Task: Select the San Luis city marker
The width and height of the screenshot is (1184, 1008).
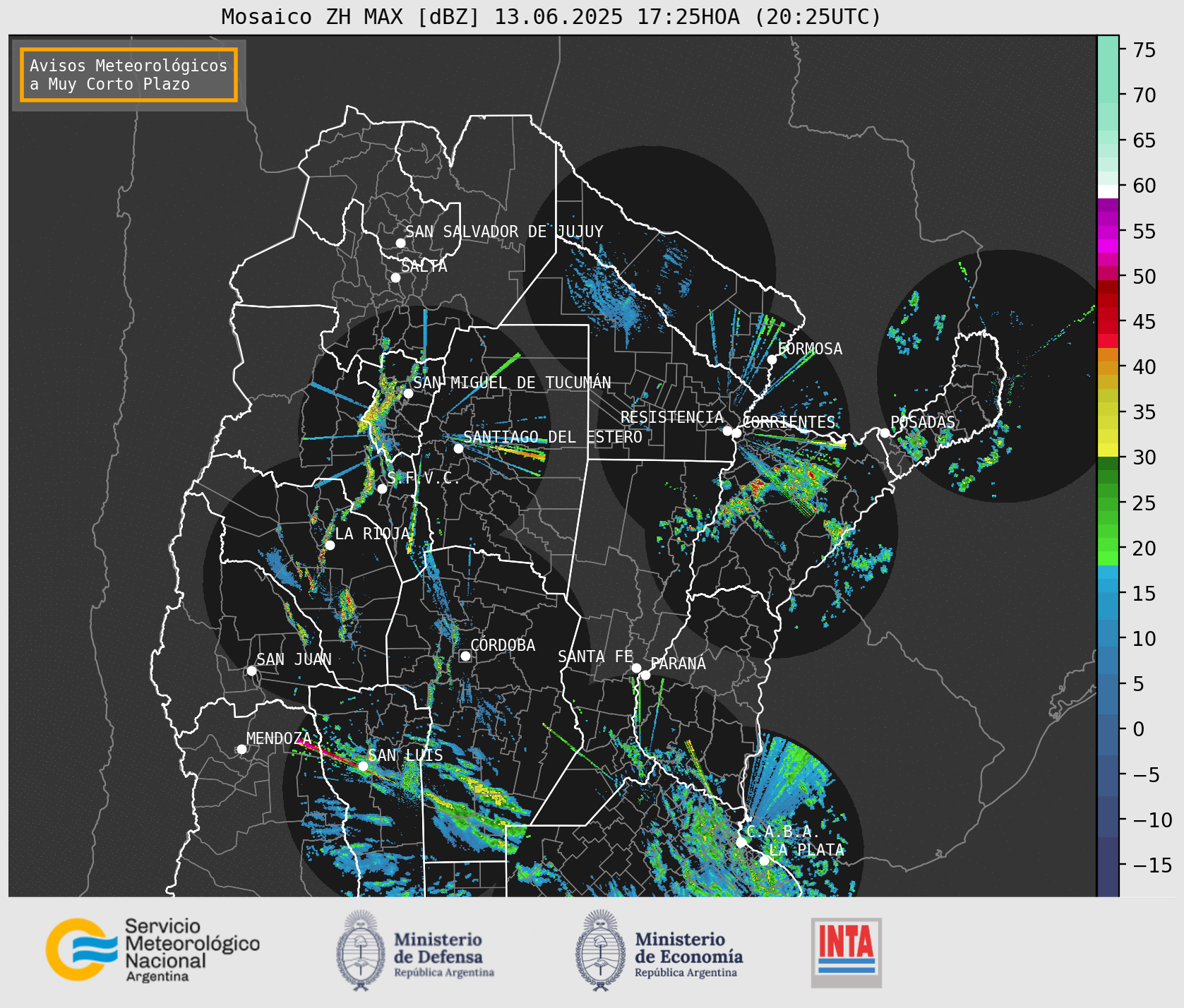Action: pos(363,766)
